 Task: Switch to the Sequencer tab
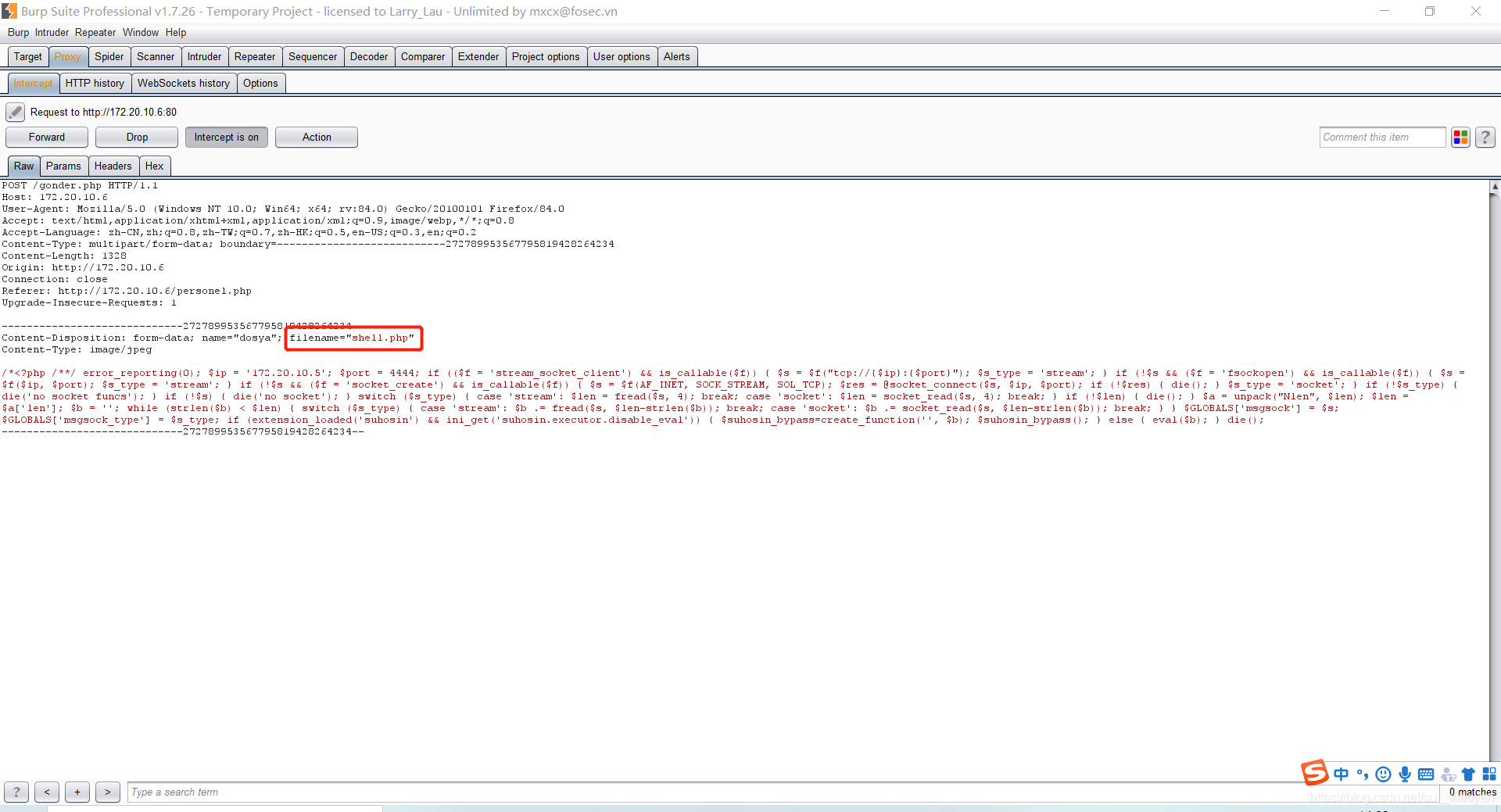tap(313, 56)
